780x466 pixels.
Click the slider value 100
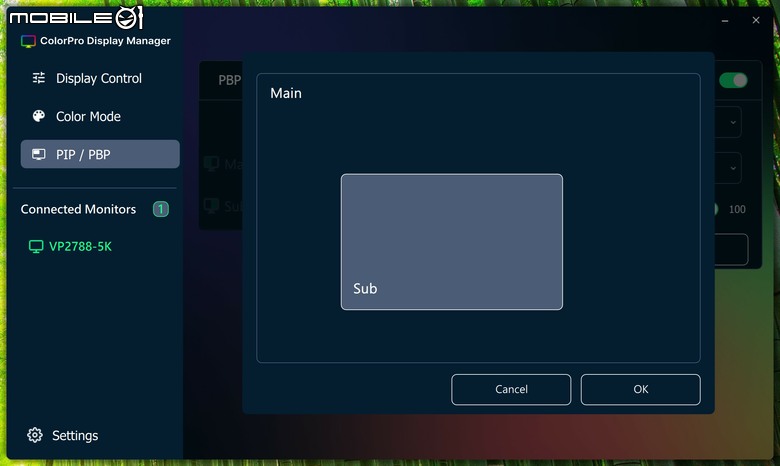click(737, 209)
